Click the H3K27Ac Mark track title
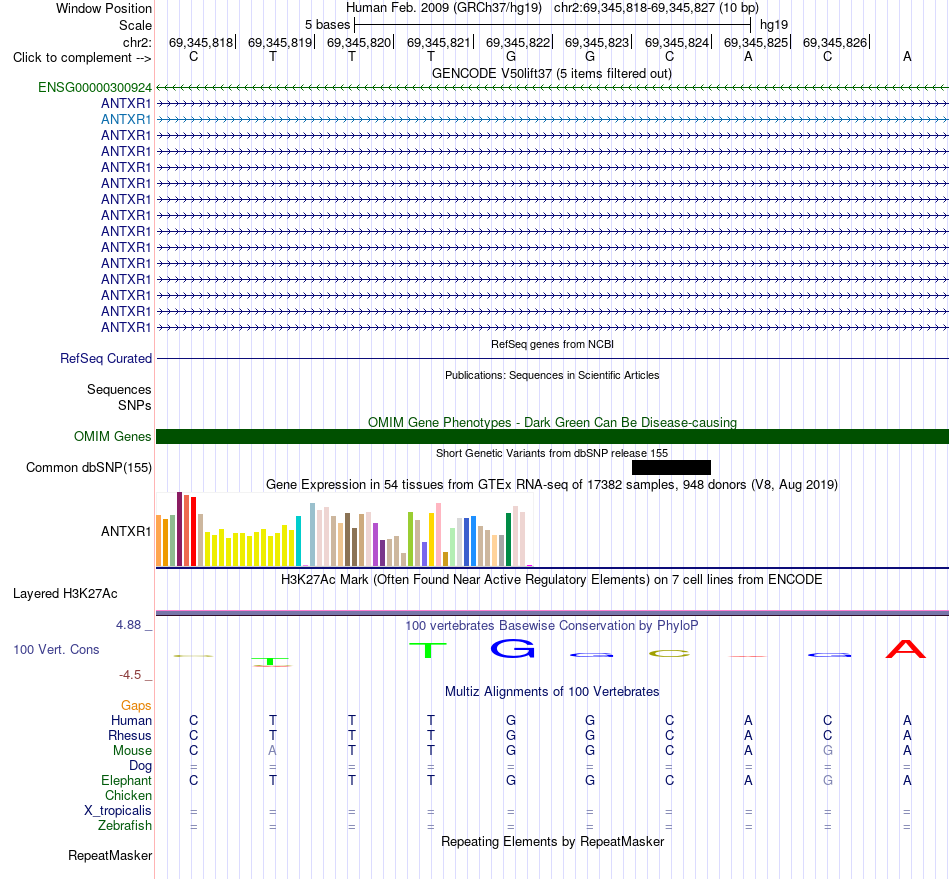This screenshot has width=950, height=879. click(x=552, y=579)
